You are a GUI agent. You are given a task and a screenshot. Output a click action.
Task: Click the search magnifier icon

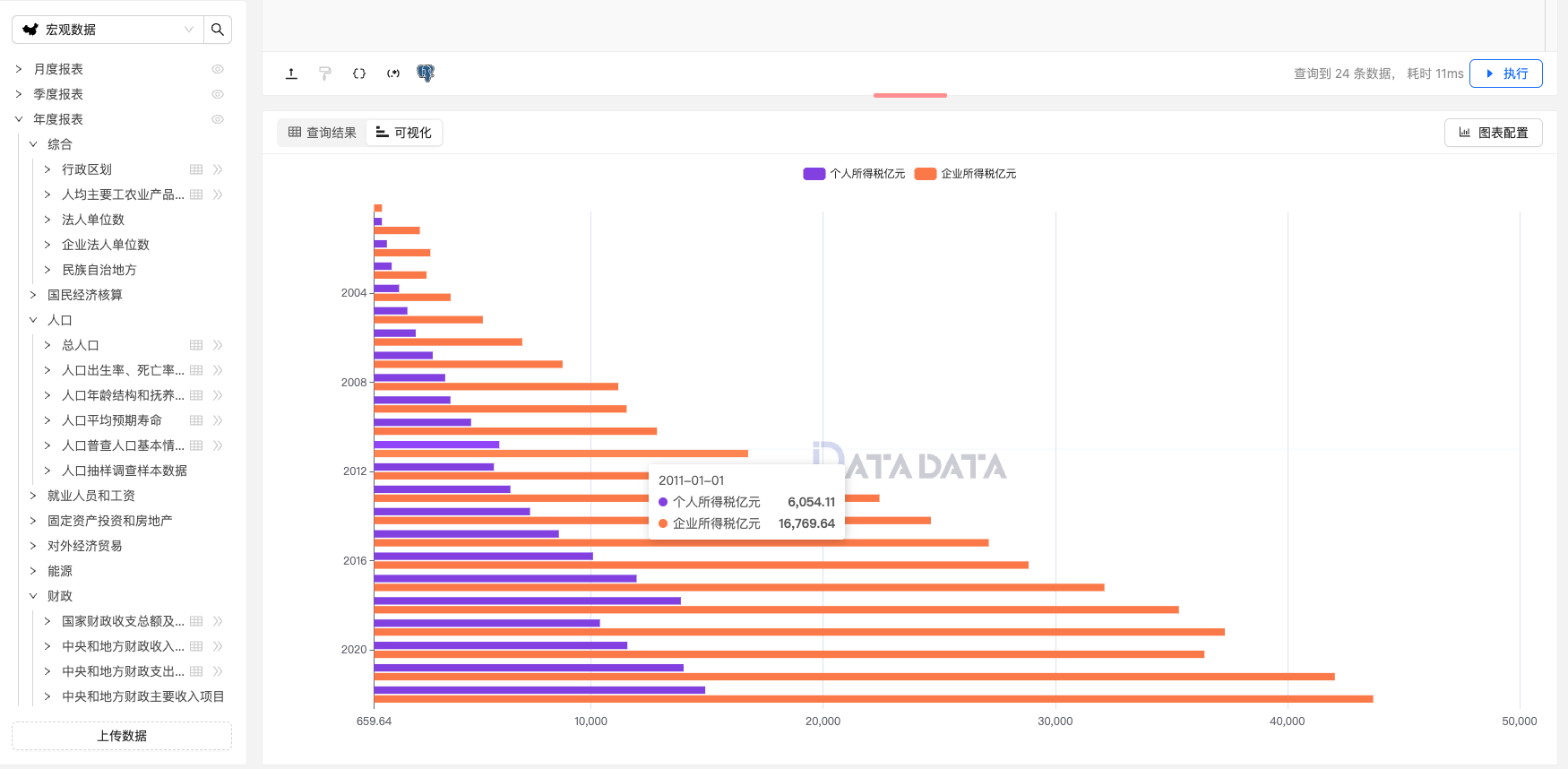(x=218, y=30)
